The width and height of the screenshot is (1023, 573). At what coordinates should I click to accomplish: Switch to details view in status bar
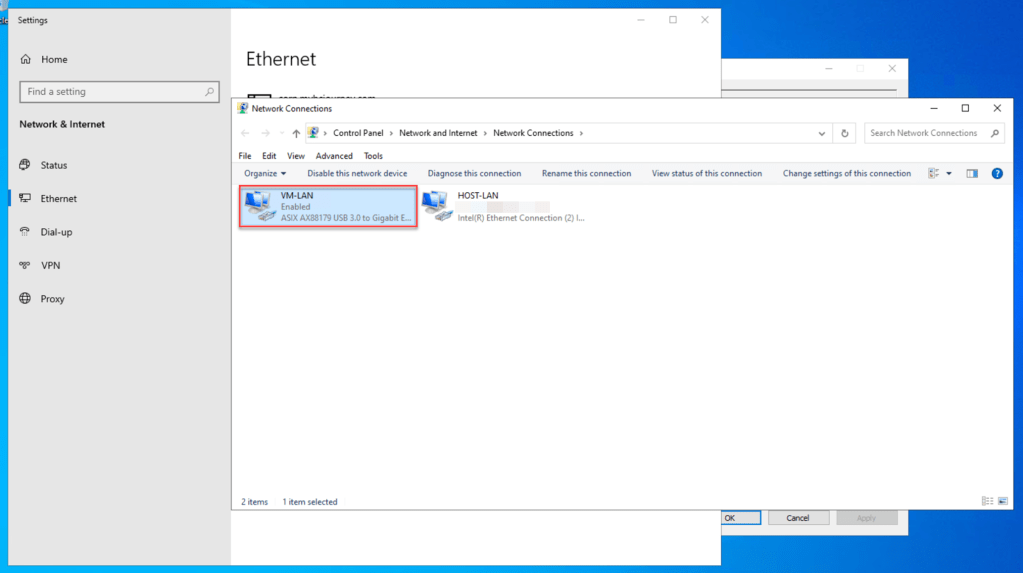coord(987,501)
